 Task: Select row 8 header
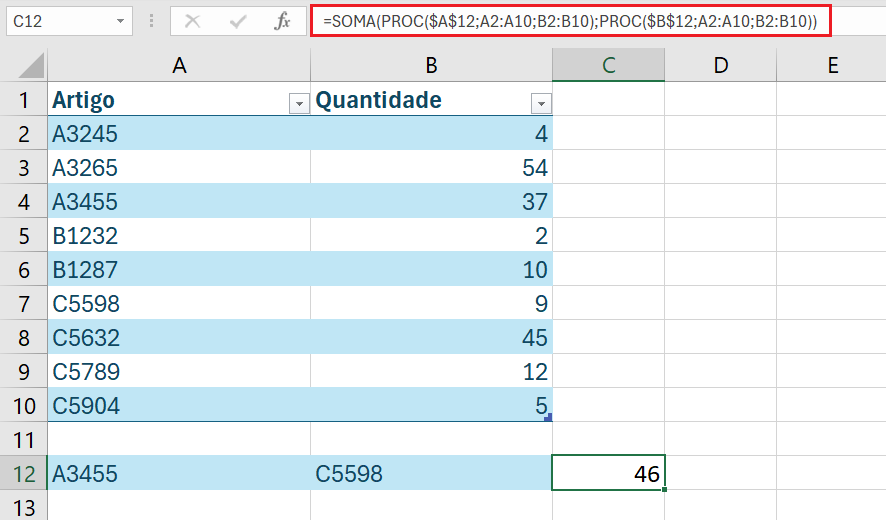[x=24, y=337]
